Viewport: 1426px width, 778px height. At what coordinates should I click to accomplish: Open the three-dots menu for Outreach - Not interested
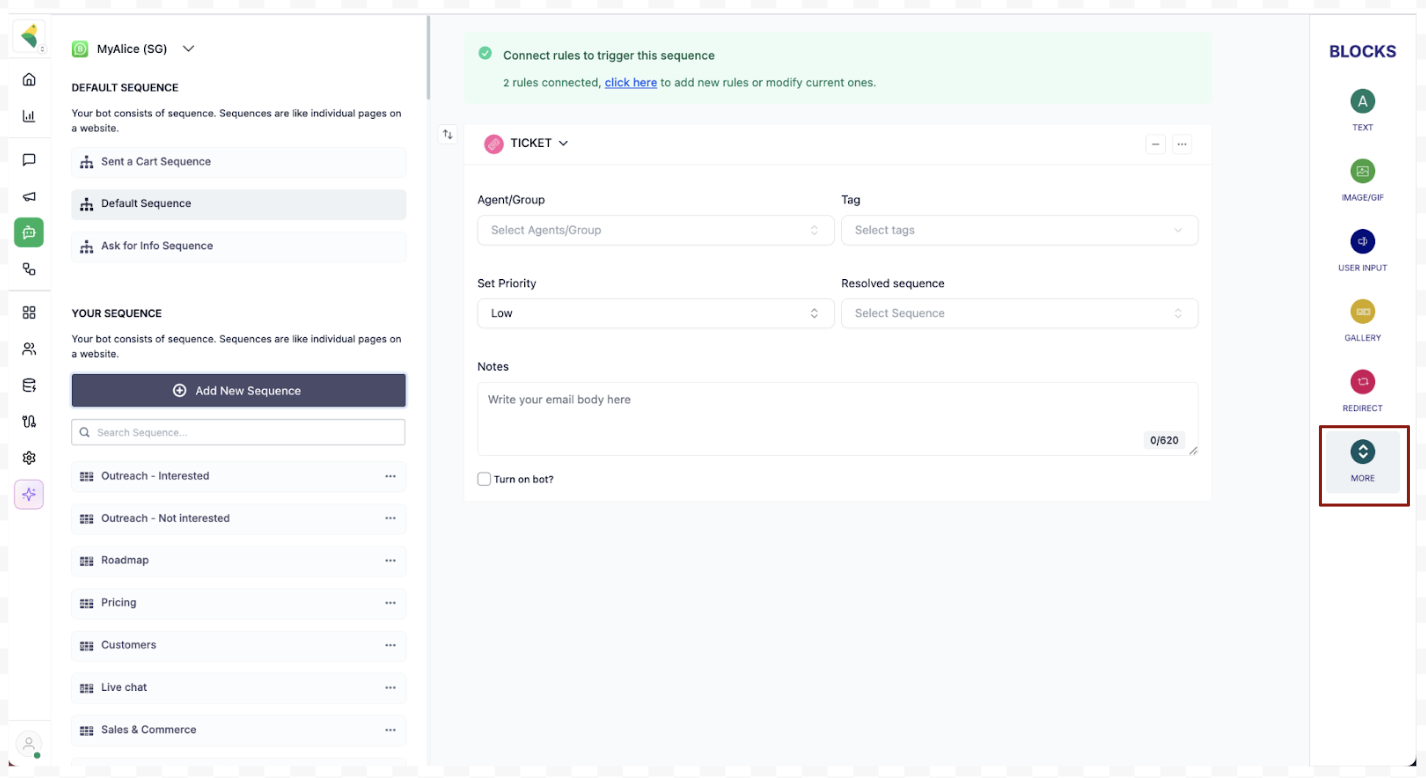click(390, 518)
